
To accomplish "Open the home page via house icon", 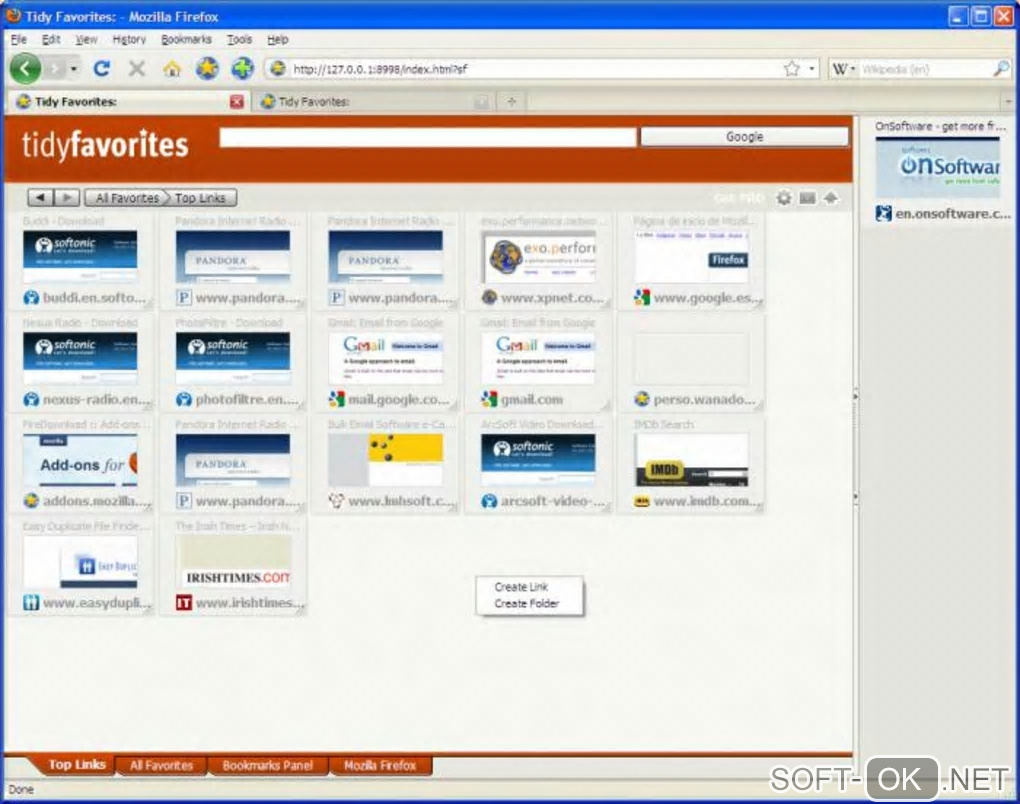I will coord(172,68).
